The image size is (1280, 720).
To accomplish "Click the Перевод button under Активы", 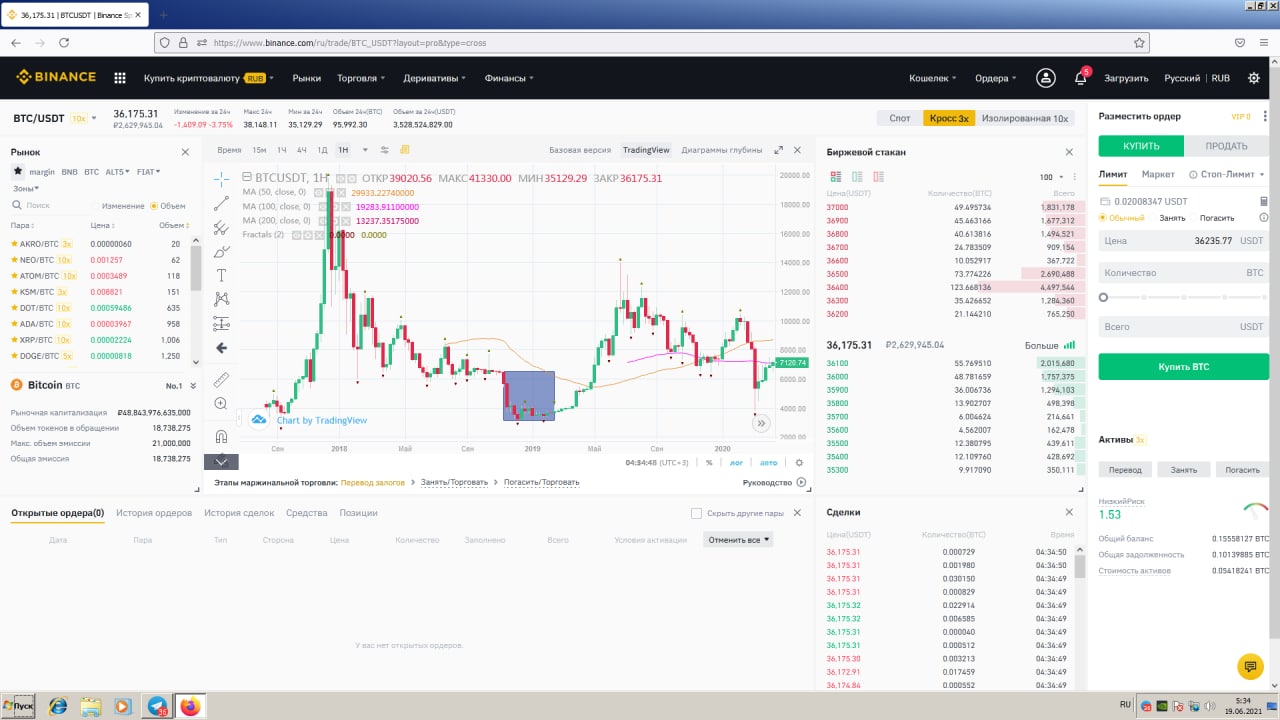I will click(1125, 469).
